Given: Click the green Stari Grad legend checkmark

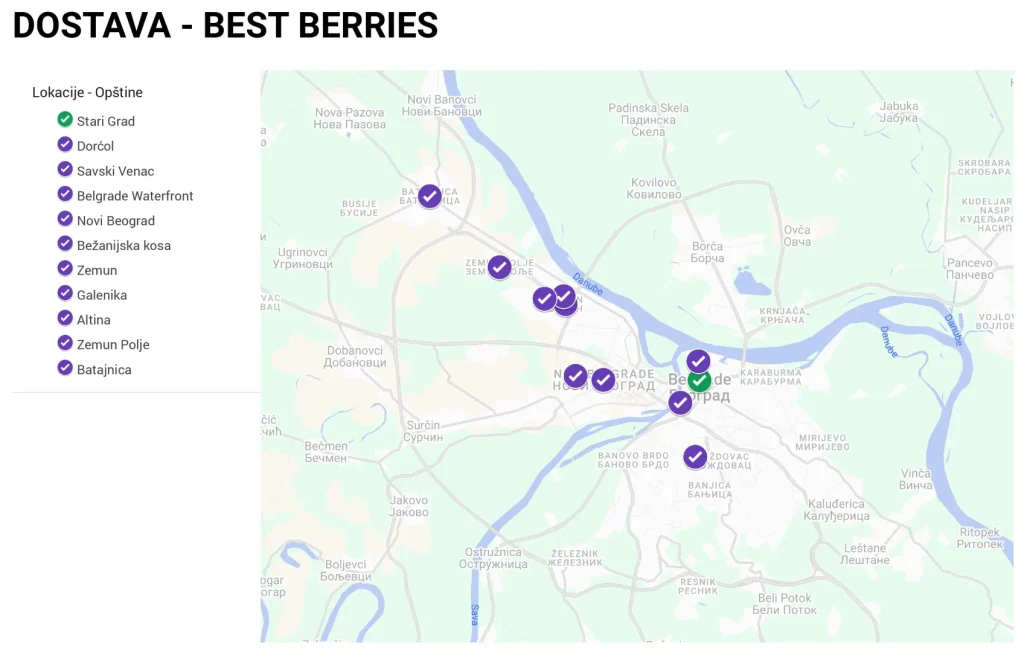Looking at the screenshot, I should [65, 120].
